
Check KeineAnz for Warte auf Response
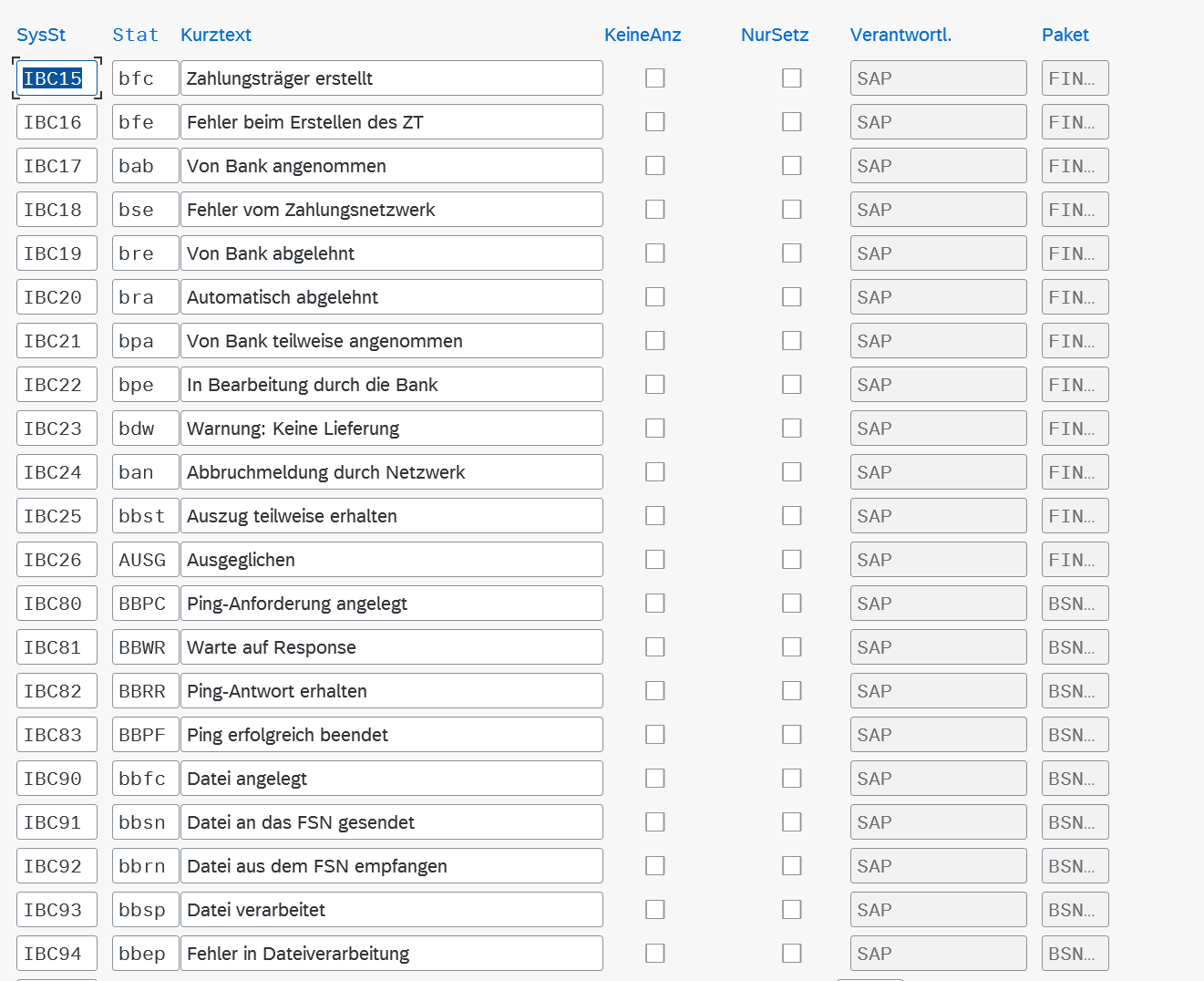pyautogui.click(x=654, y=647)
